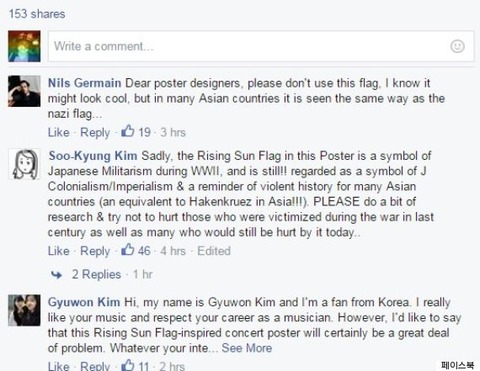Open the 153 shares list
This screenshot has width=480, height=371.
pos(37,14)
